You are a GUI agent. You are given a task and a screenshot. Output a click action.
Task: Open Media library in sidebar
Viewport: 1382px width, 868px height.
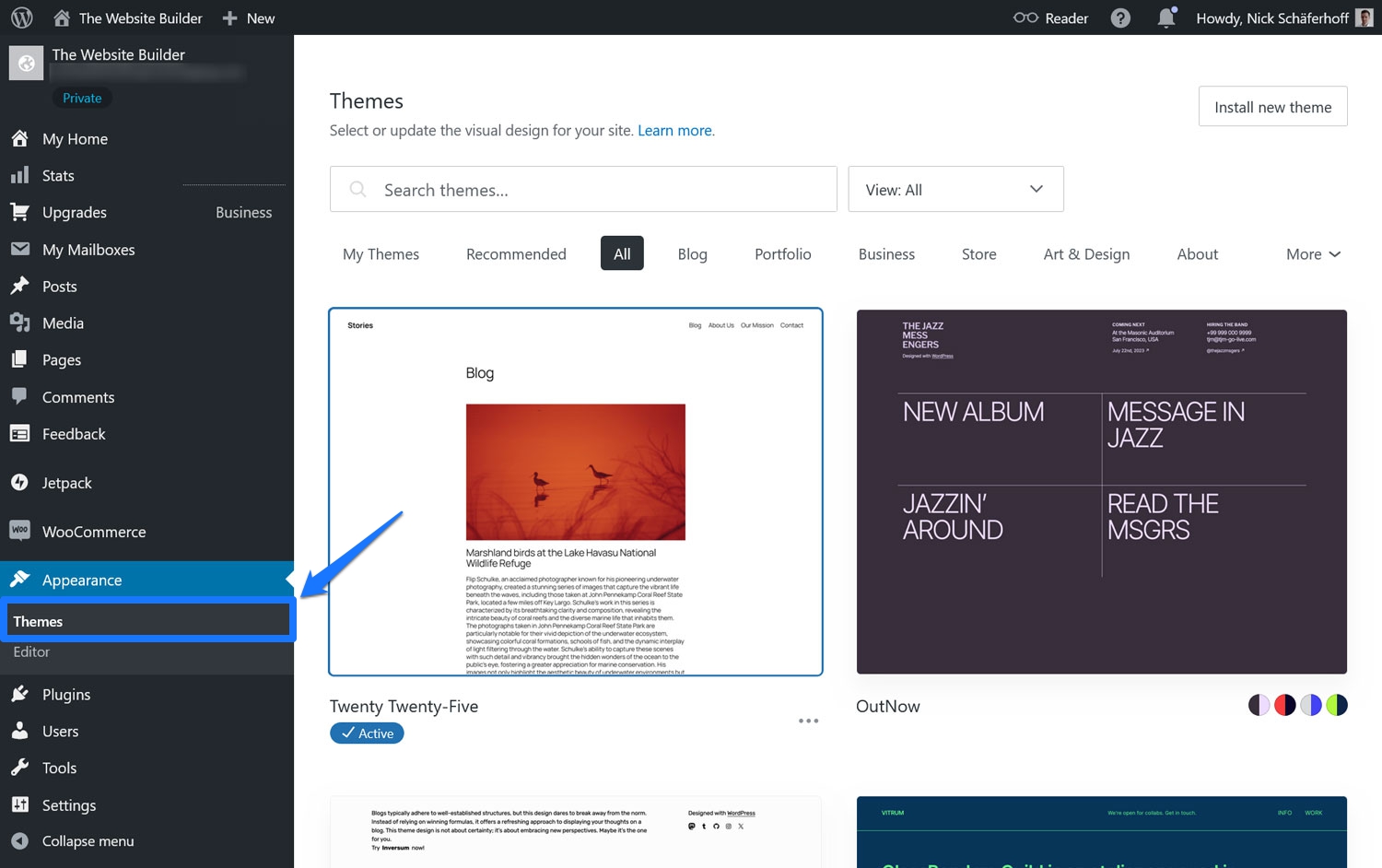click(x=63, y=323)
